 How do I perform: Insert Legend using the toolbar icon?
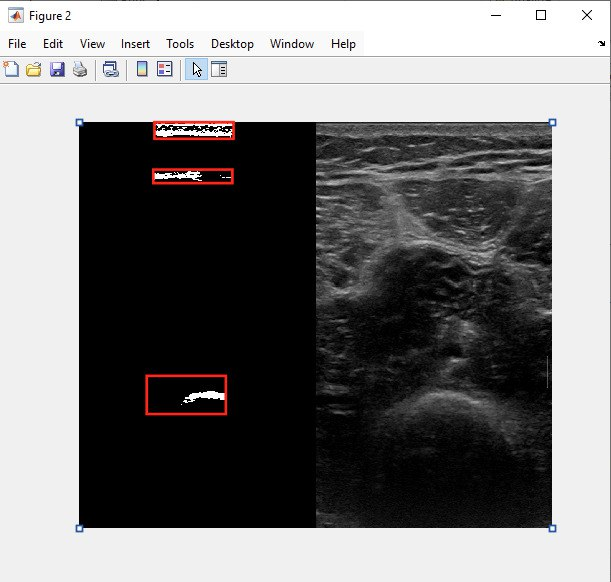pos(165,69)
